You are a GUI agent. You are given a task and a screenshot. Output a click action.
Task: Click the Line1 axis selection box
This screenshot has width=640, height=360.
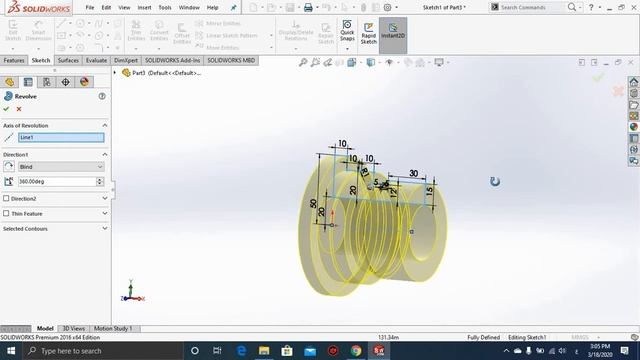point(61,138)
